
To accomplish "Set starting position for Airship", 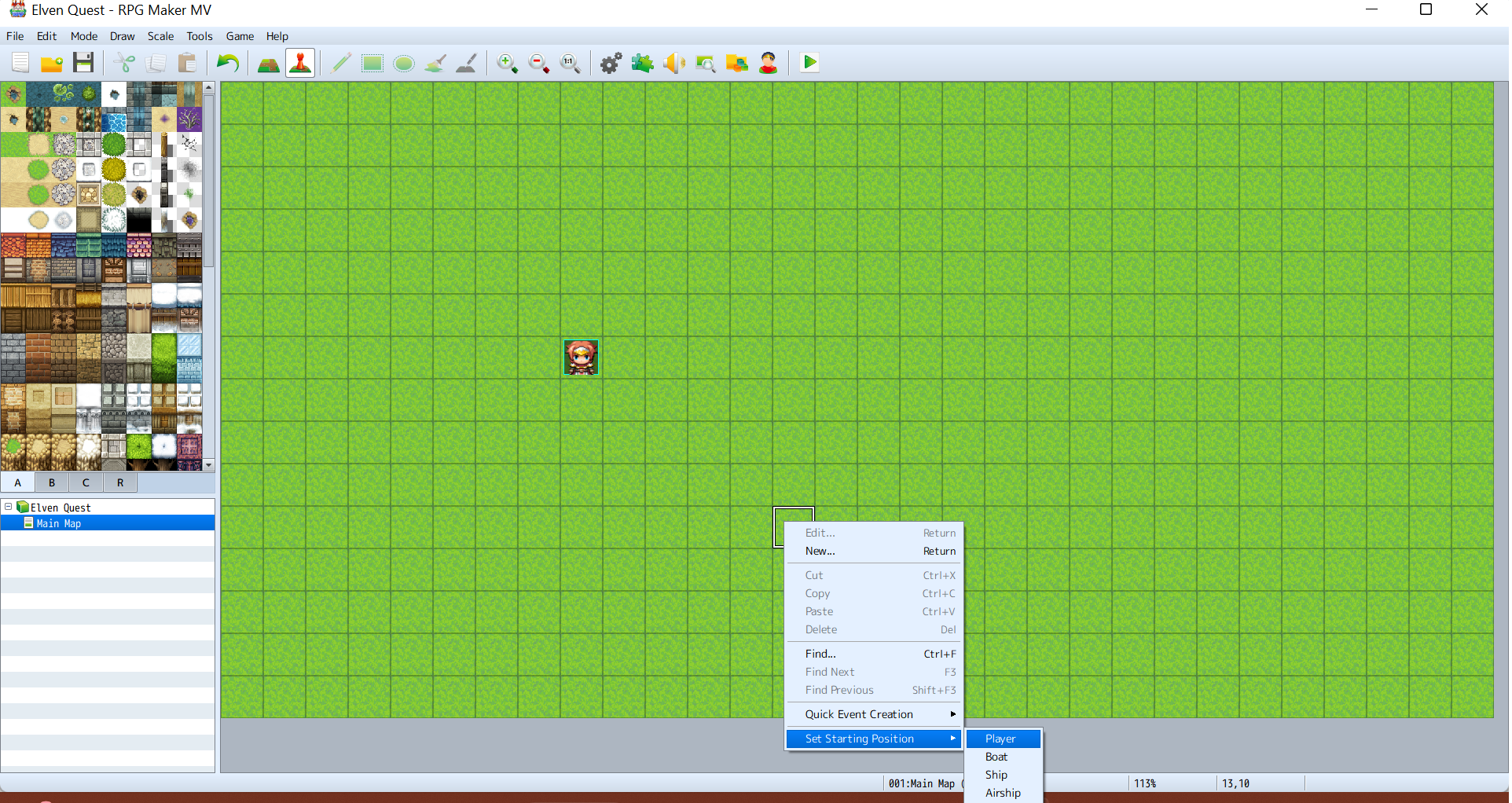I will pos(1004,793).
